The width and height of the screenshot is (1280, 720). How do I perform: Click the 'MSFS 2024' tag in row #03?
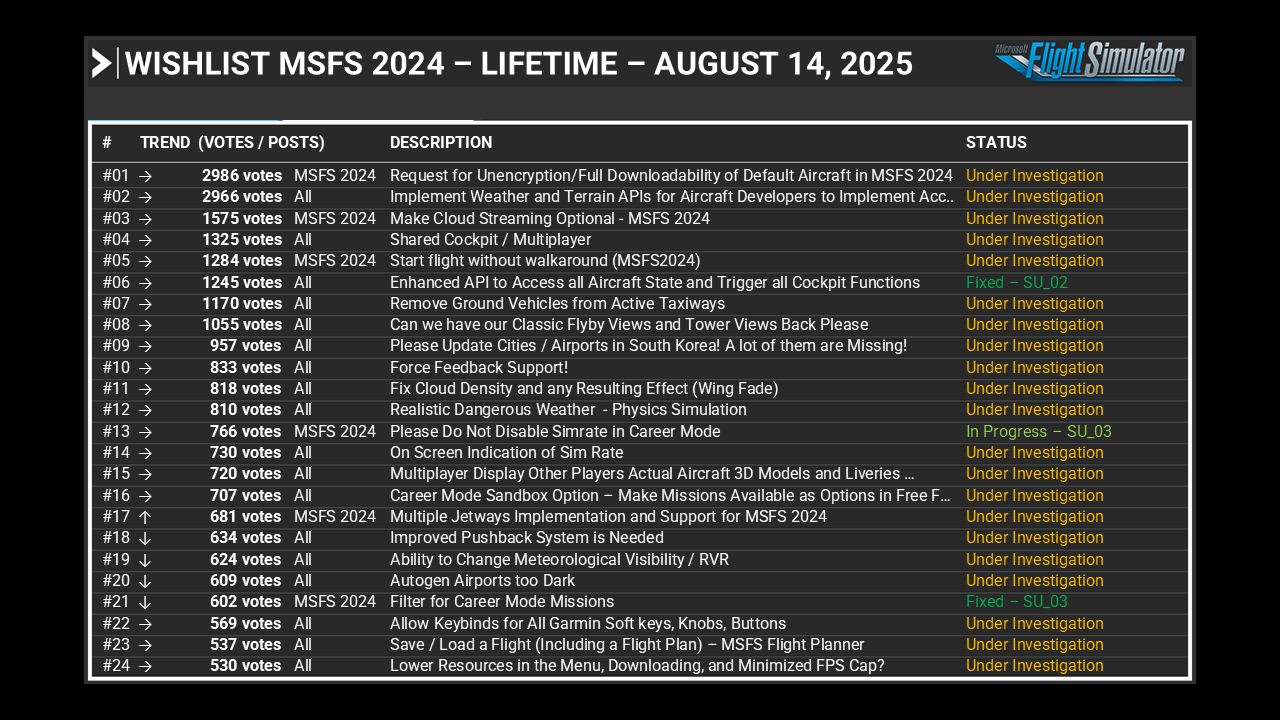[x=335, y=219]
